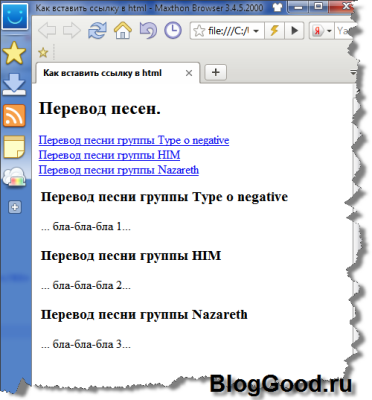372x400 pixels.
Task: Follow link 'Перевод песни группы HIM'
Action: click(109, 155)
